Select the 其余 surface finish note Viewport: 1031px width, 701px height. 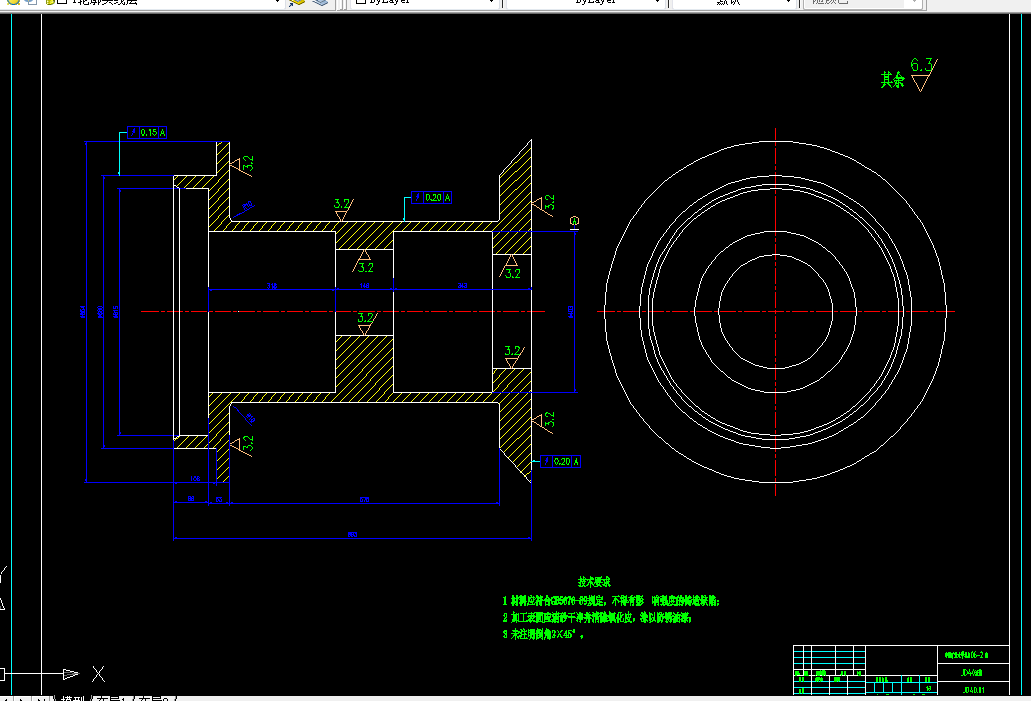pos(892,80)
